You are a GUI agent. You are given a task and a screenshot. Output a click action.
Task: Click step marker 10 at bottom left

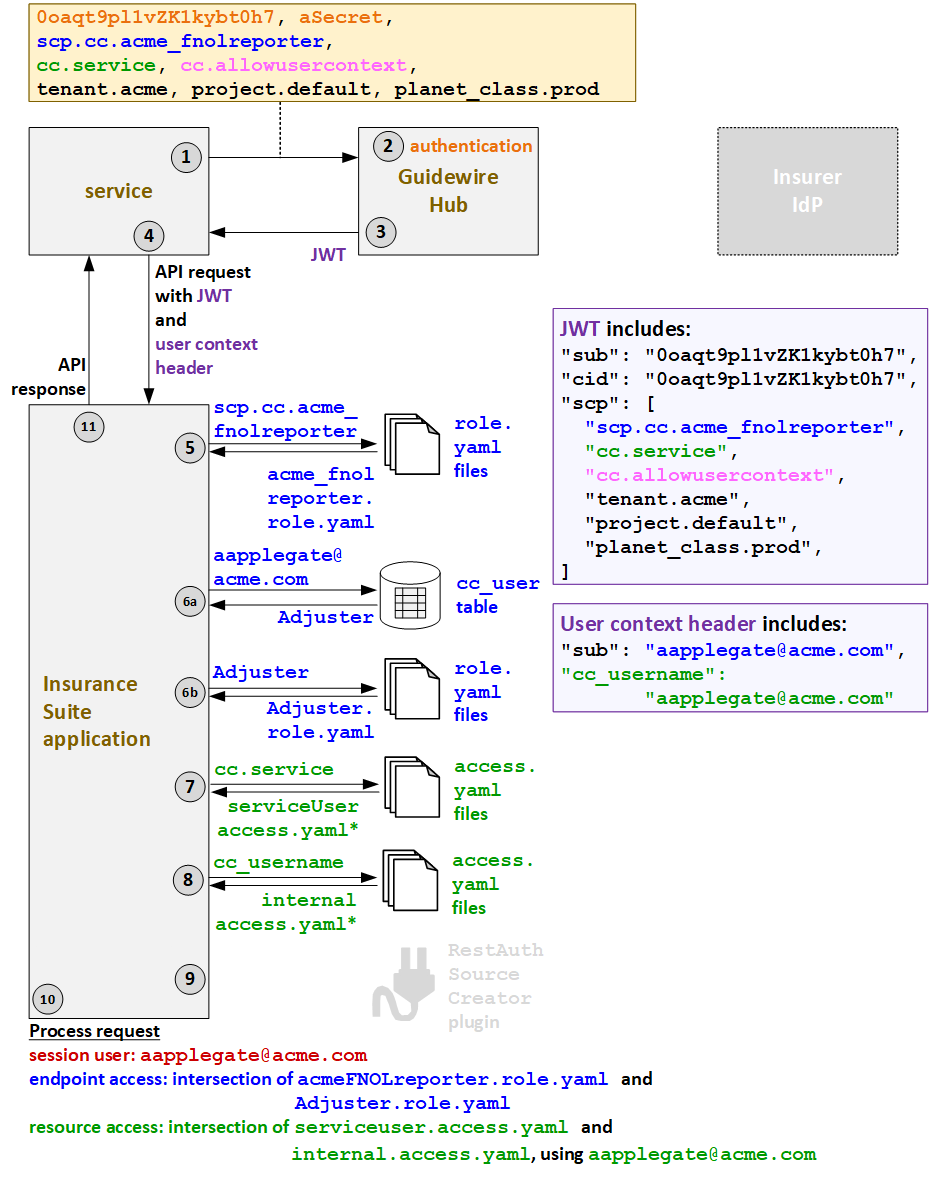pyautogui.click(x=47, y=998)
